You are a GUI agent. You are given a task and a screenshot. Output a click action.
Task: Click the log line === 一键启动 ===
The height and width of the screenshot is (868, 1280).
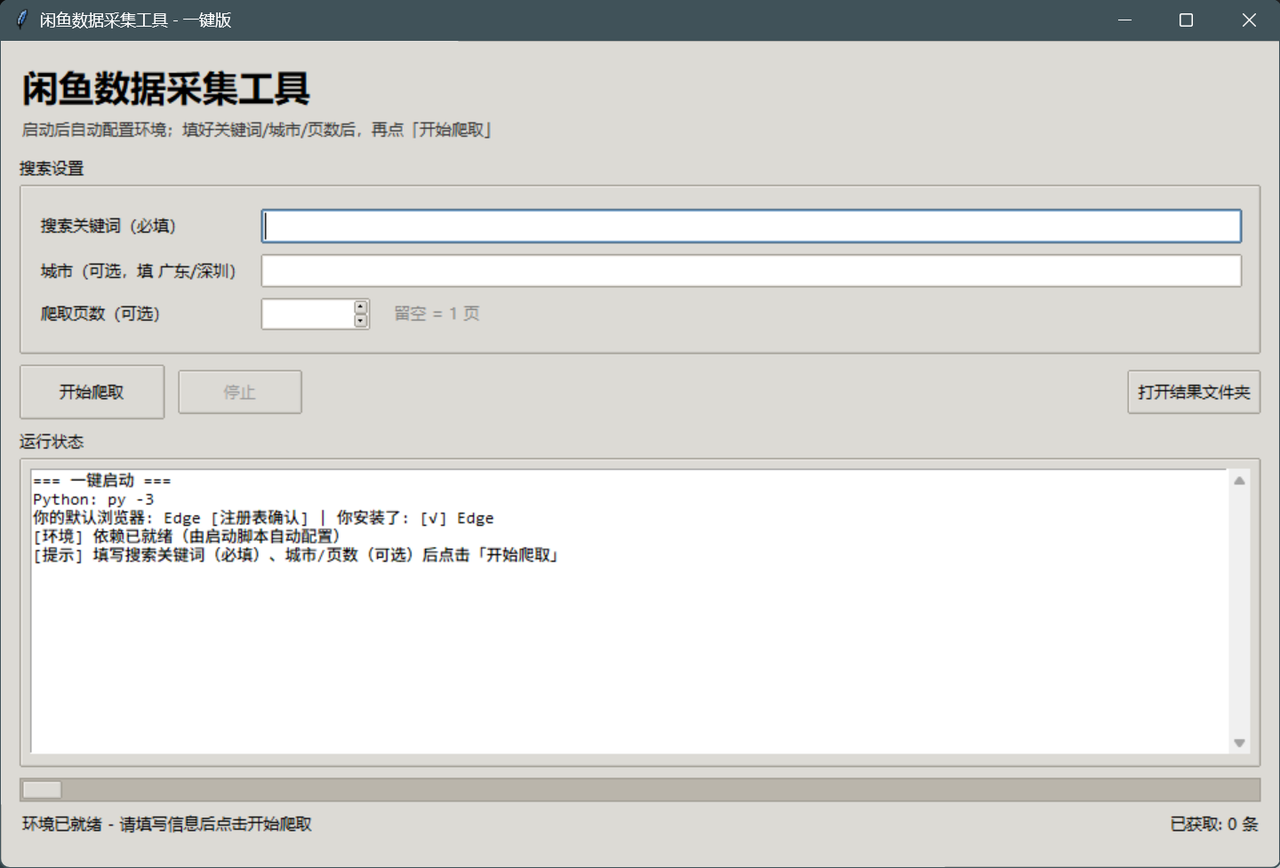pos(102,481)
